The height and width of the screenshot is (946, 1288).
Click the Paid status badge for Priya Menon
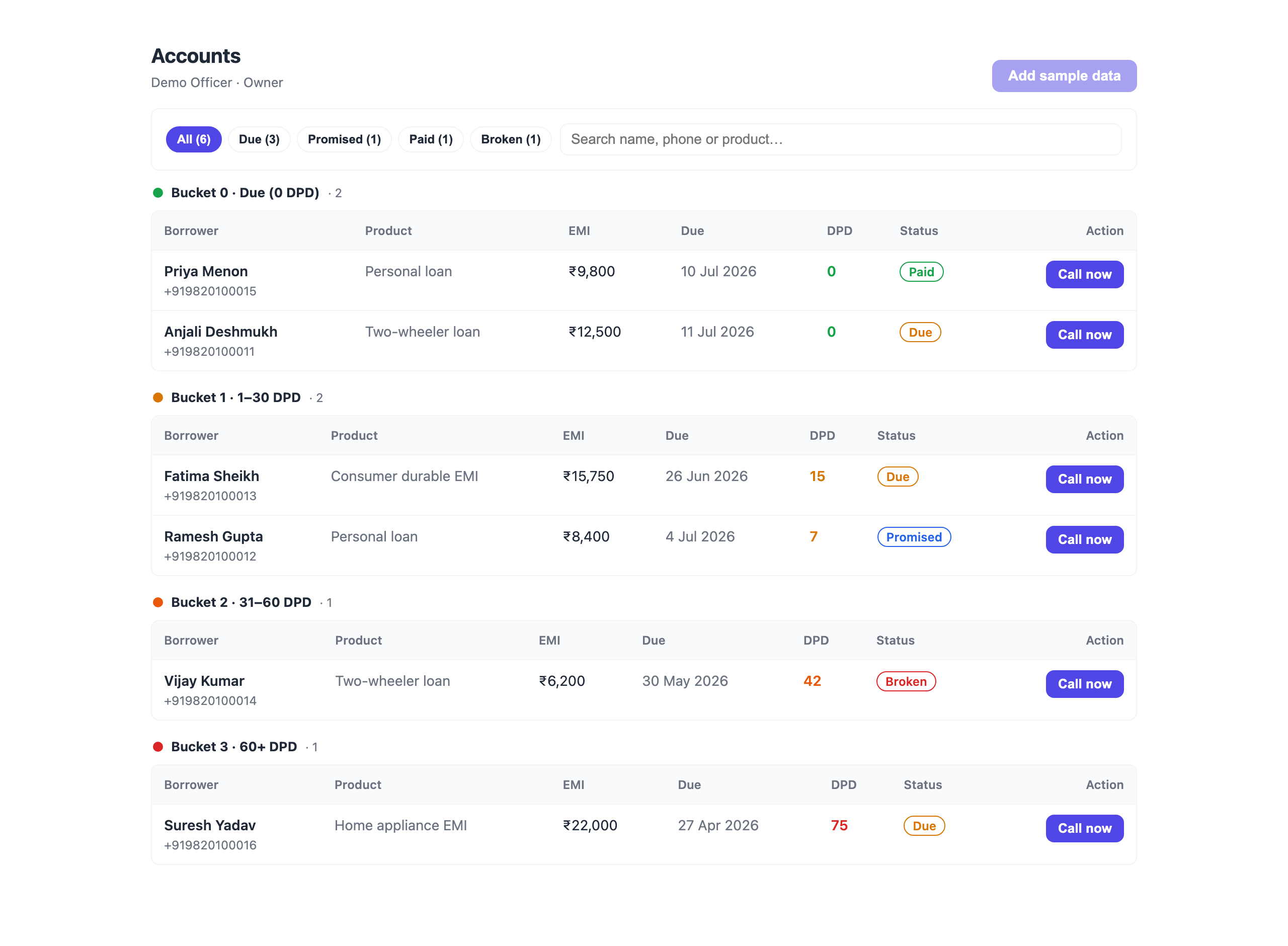(921, 272)
